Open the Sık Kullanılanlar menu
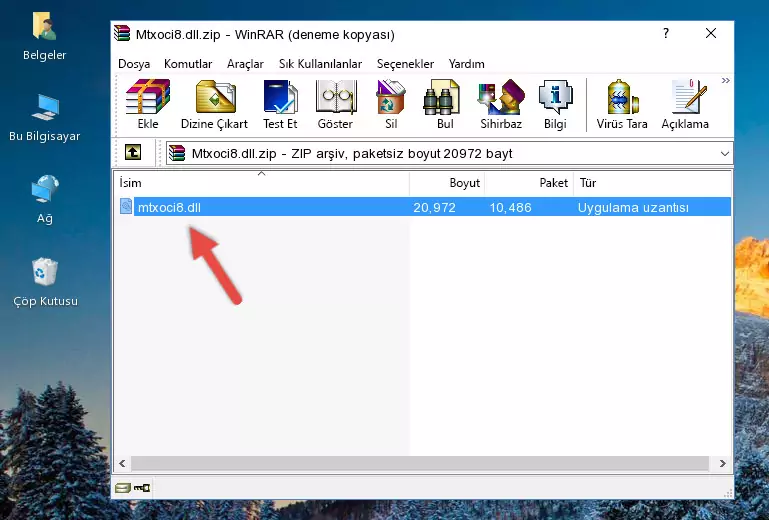The image size is (769, 520). pyautogui.click(x=320, y=64)
